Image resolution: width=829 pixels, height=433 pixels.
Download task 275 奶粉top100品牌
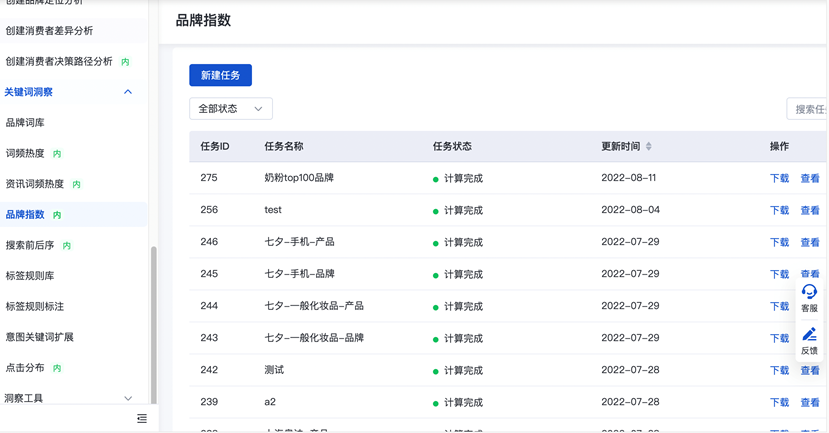coord(779,179)
